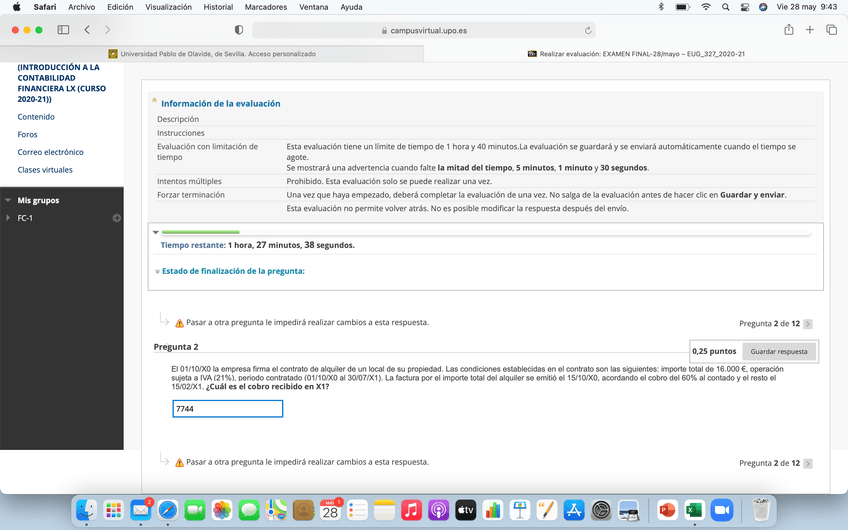848x530 pixels.
Task: Go forward with Safari forward arrow
Action: point(108,30)
